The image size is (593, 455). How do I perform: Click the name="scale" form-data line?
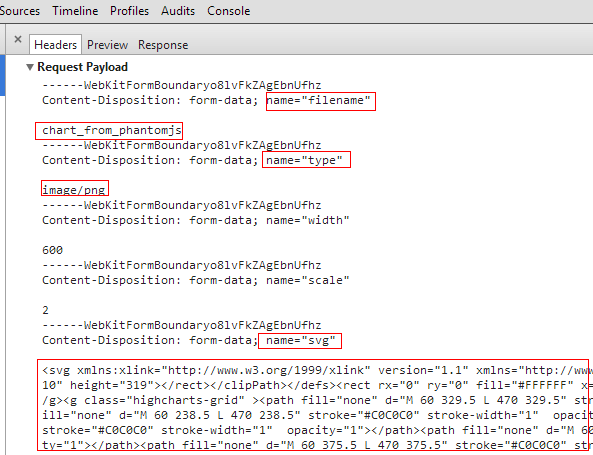196,280
